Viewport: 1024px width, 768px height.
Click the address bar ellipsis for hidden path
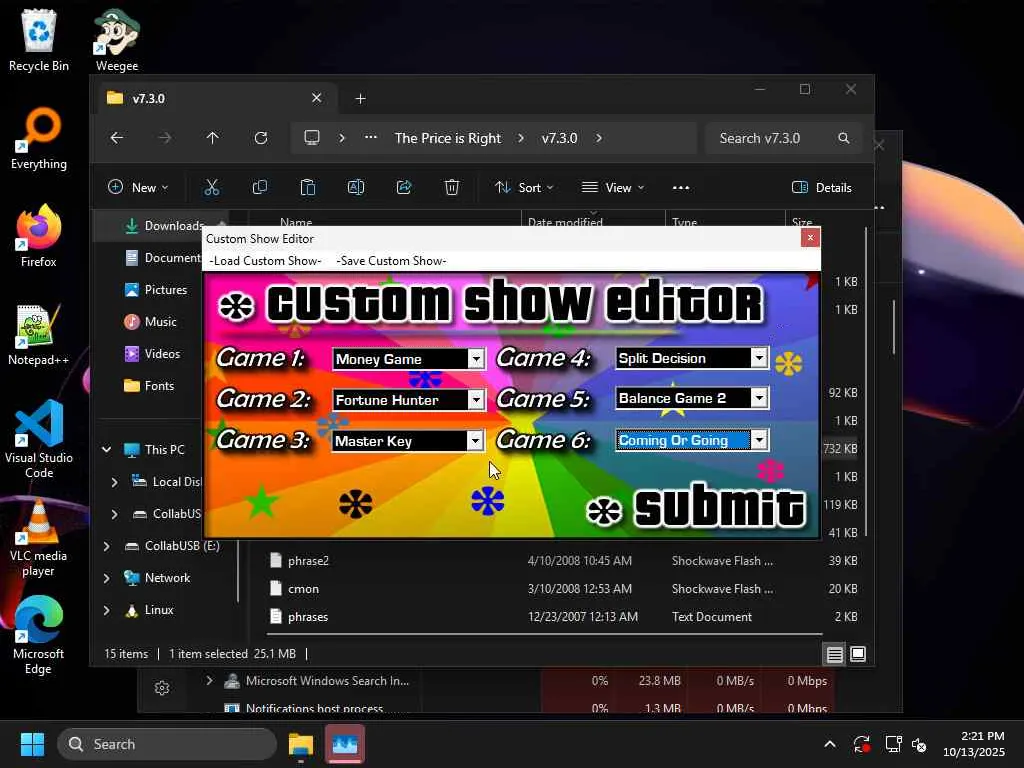tap(370, 138)
